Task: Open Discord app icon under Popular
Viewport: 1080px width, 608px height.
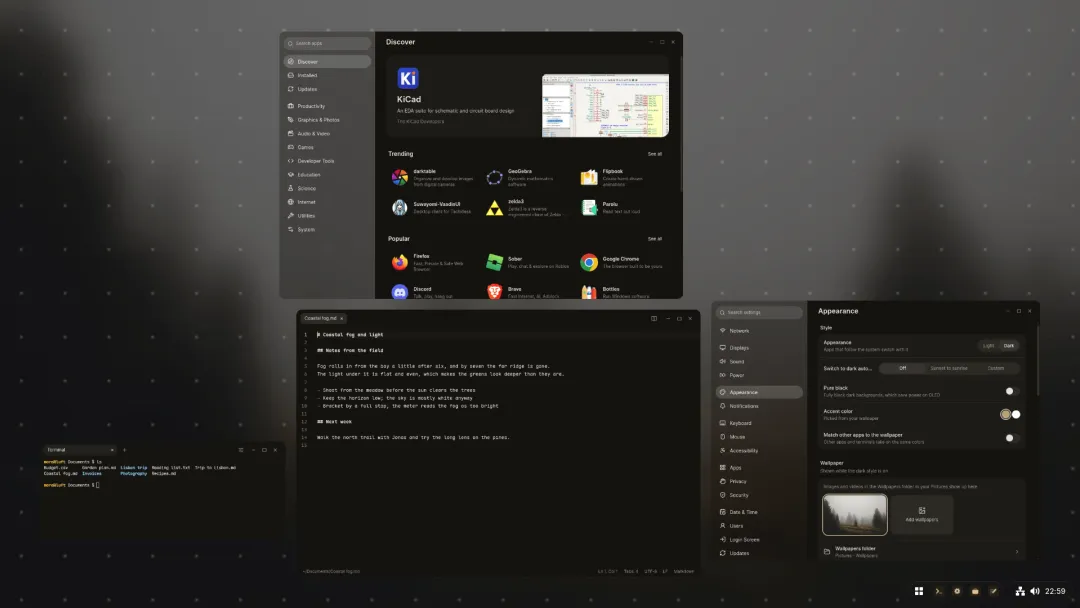Action: tap(399, 292)
